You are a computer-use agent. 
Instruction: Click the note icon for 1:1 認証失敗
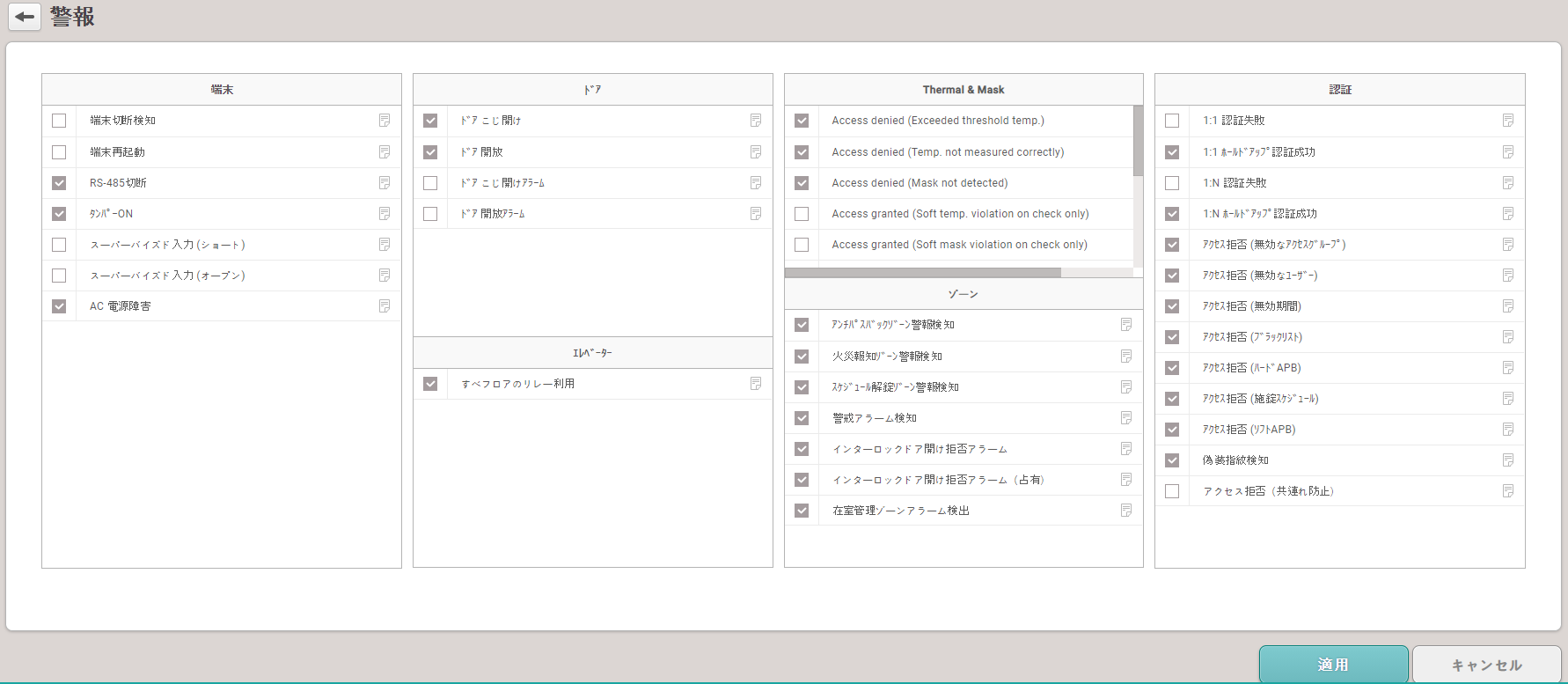[1508, 121]
